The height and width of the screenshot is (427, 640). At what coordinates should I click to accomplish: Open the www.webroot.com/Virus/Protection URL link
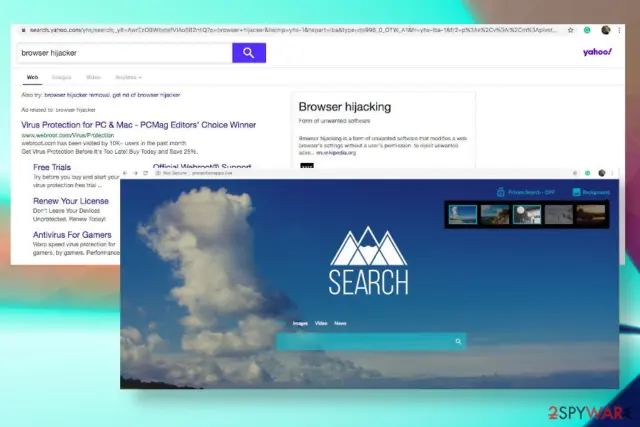(68, 135)
